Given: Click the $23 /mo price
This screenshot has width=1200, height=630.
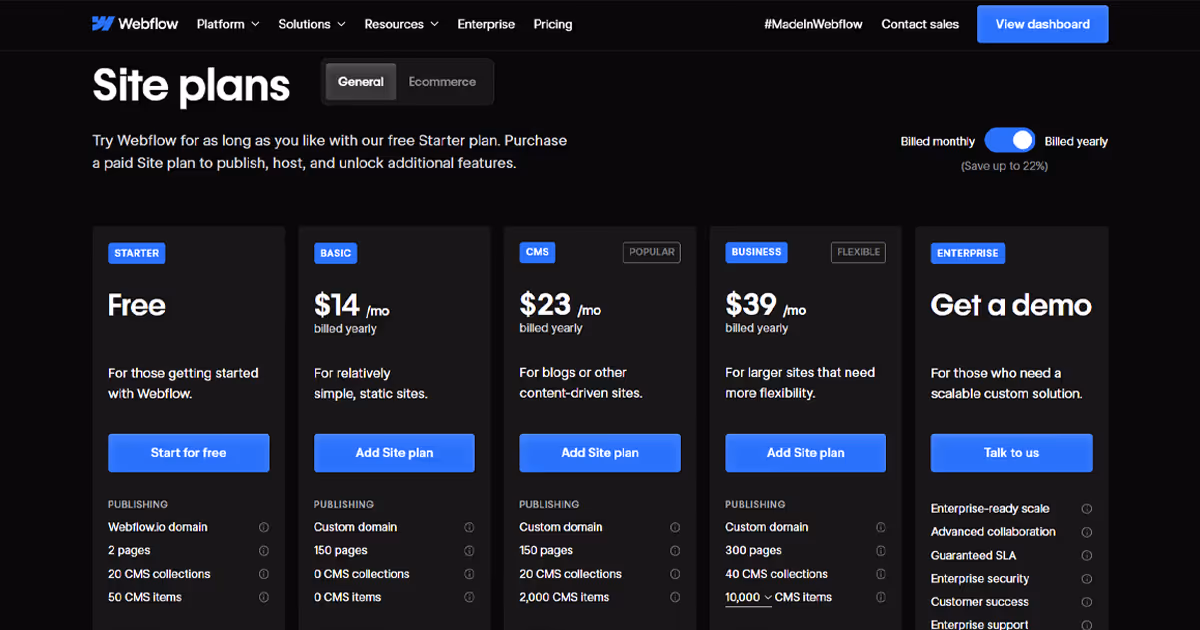Looking at the screenshot, I should coord(560,305).
